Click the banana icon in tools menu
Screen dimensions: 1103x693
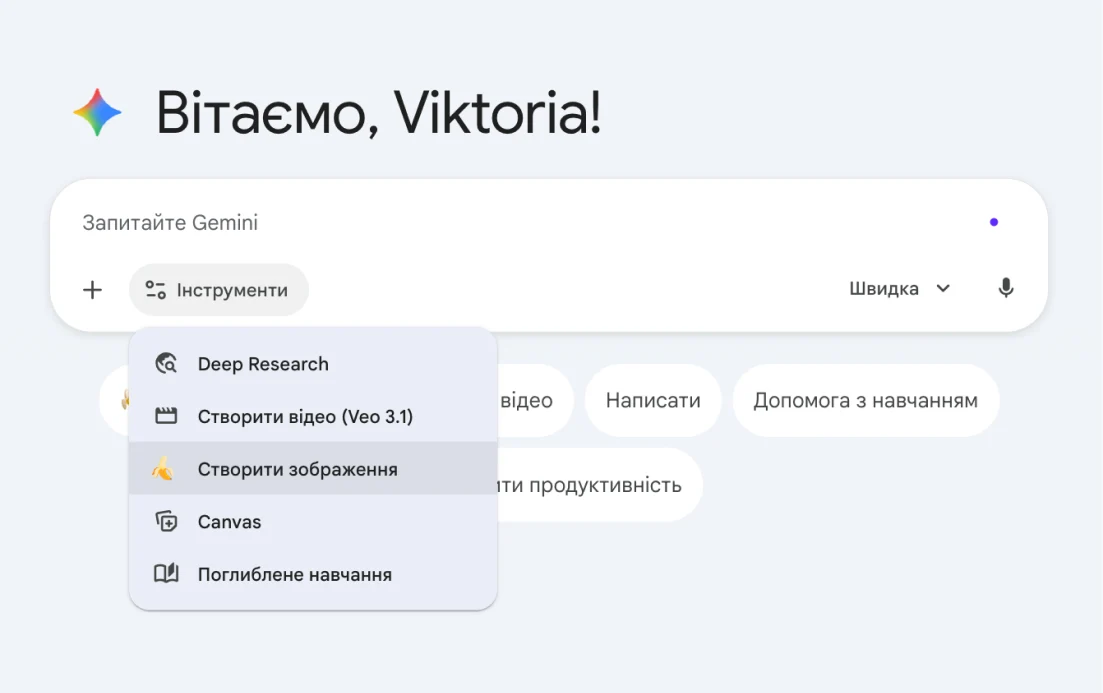(163, 469)
